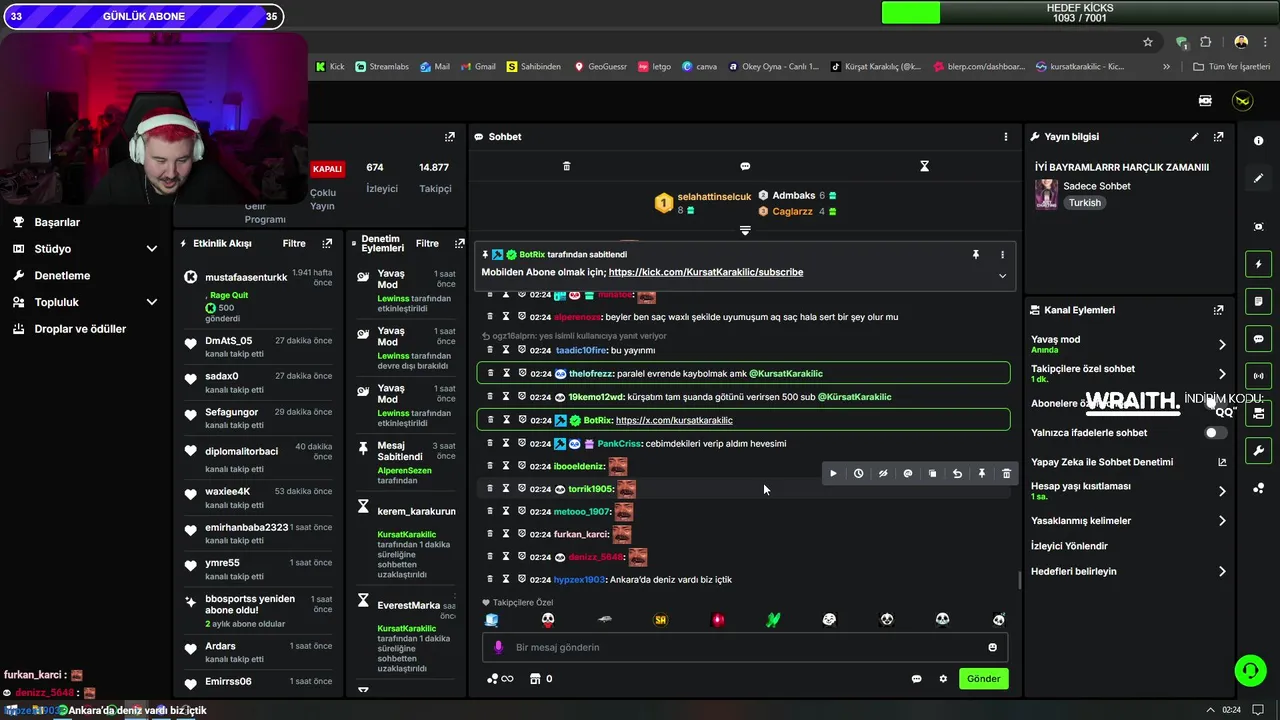Open green headset support button

tap(1249, 670)
